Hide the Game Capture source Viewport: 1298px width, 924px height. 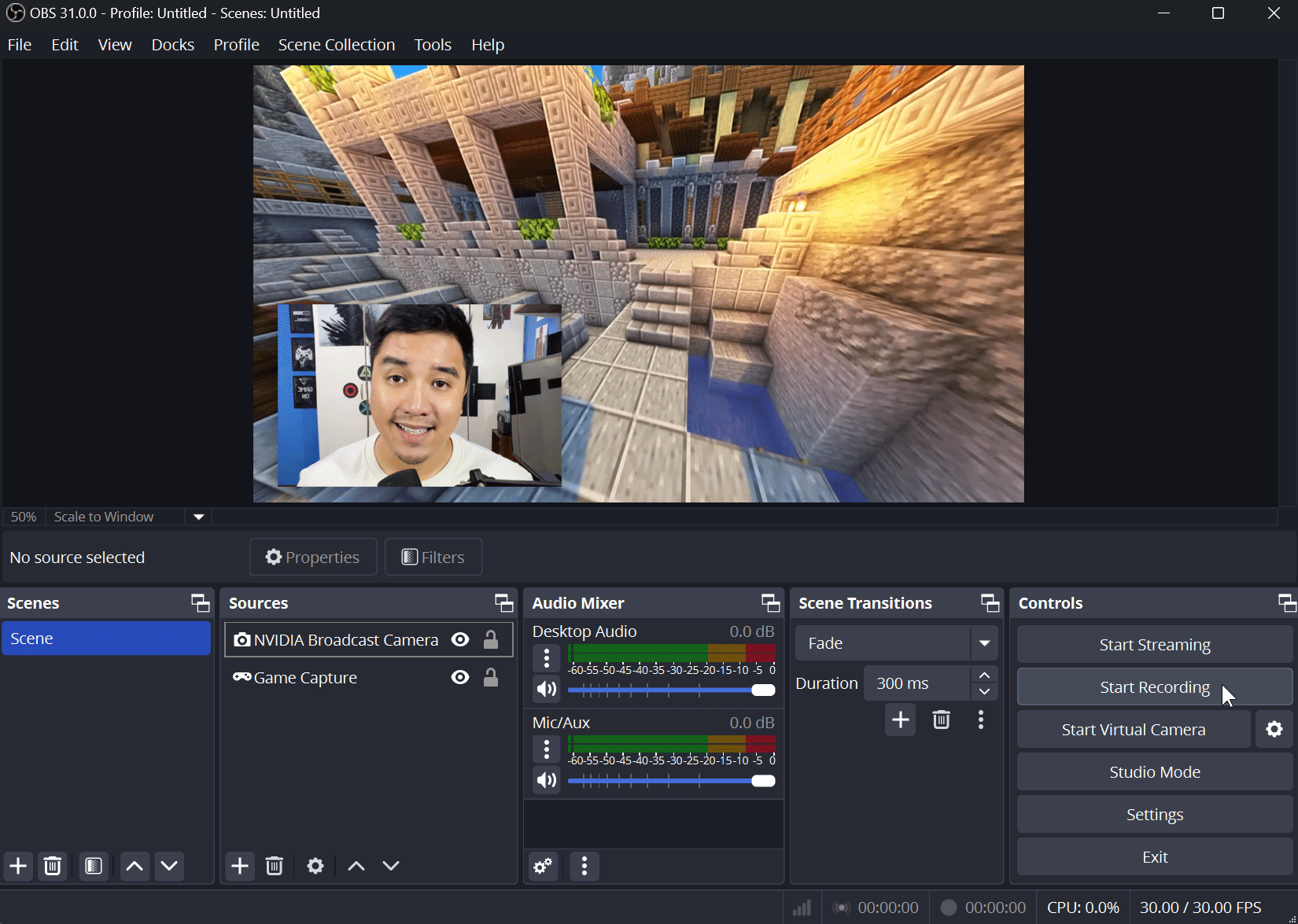[x=460, y=677]
